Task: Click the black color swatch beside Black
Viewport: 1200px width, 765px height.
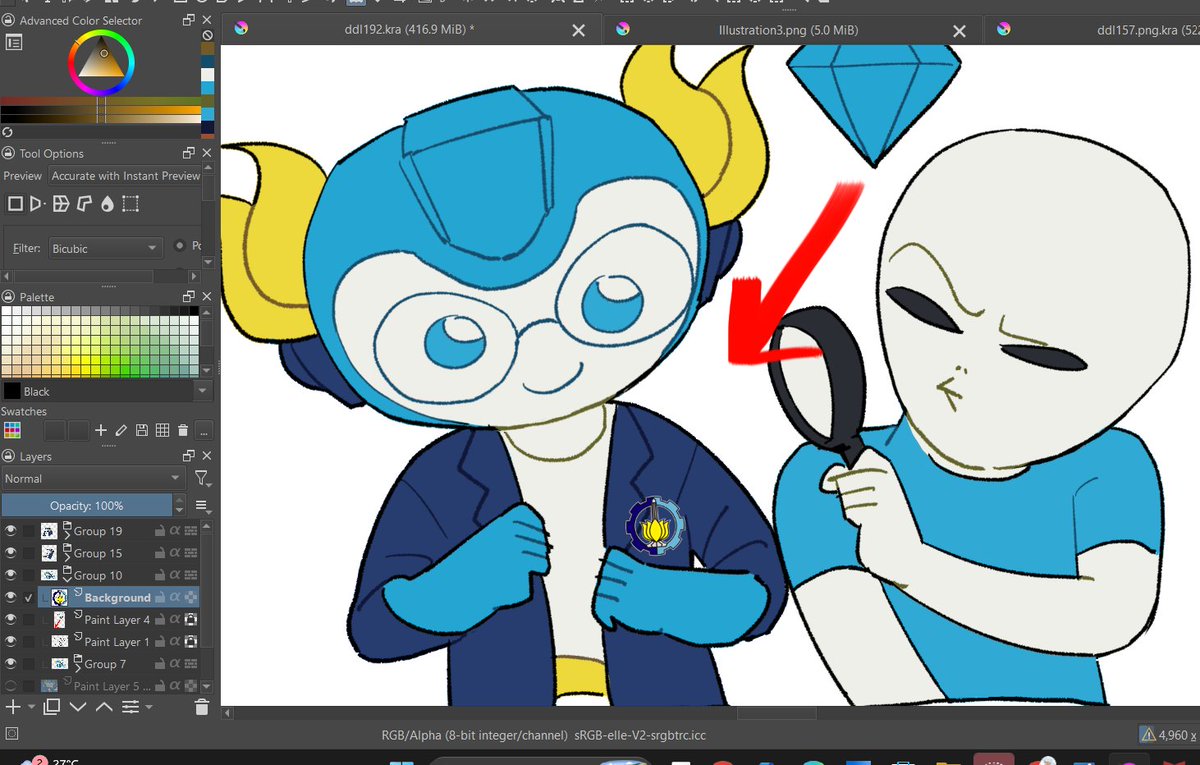Action: click(x=12, y=391)
